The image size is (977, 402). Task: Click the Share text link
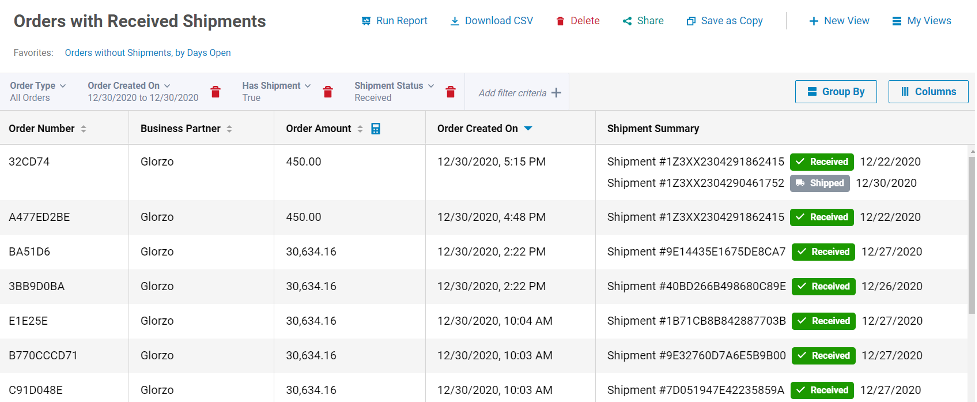click(x=651, y=21)
